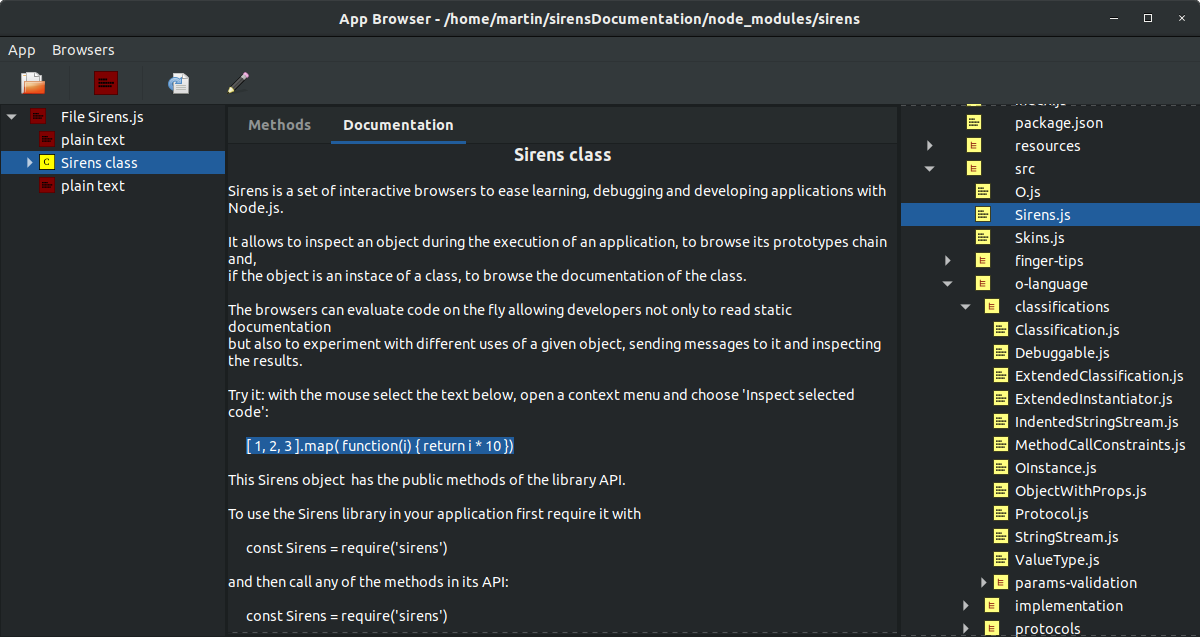Screen dimensions: 1200x637
Task: Collapse the src folder arrow
Action: (930, 169)
